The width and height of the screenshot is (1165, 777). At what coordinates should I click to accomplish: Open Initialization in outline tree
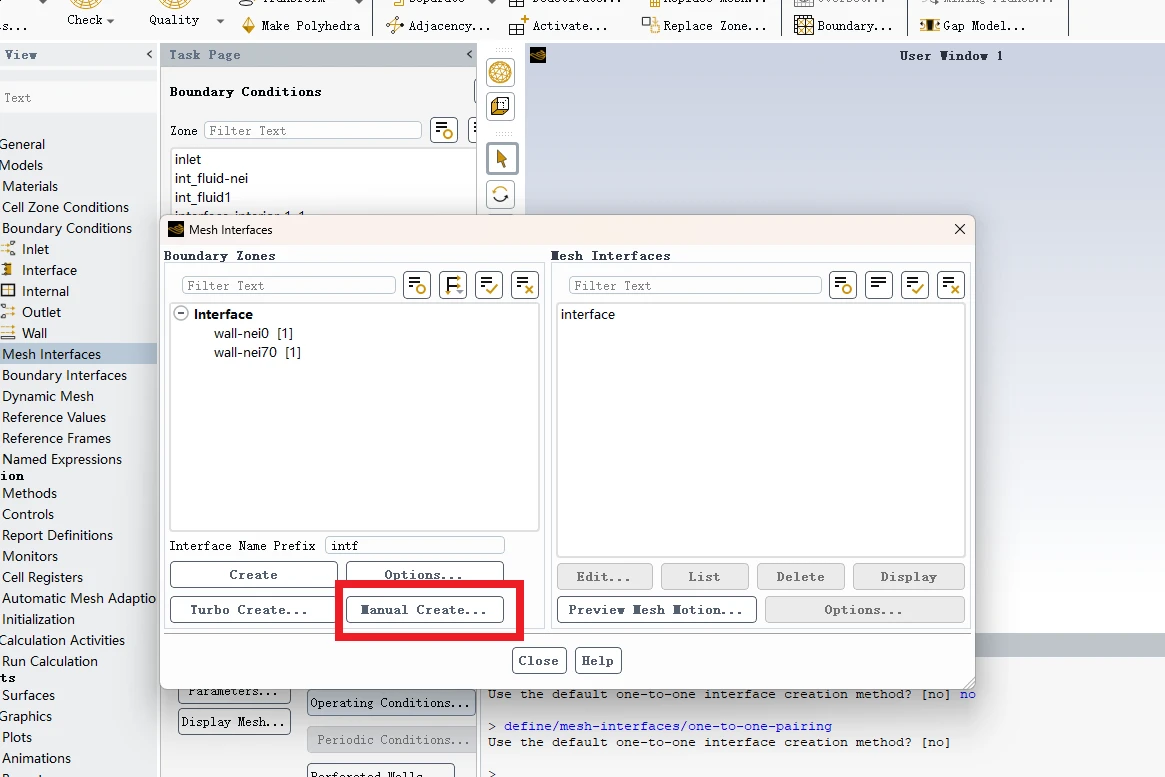[x=38, y=619]
